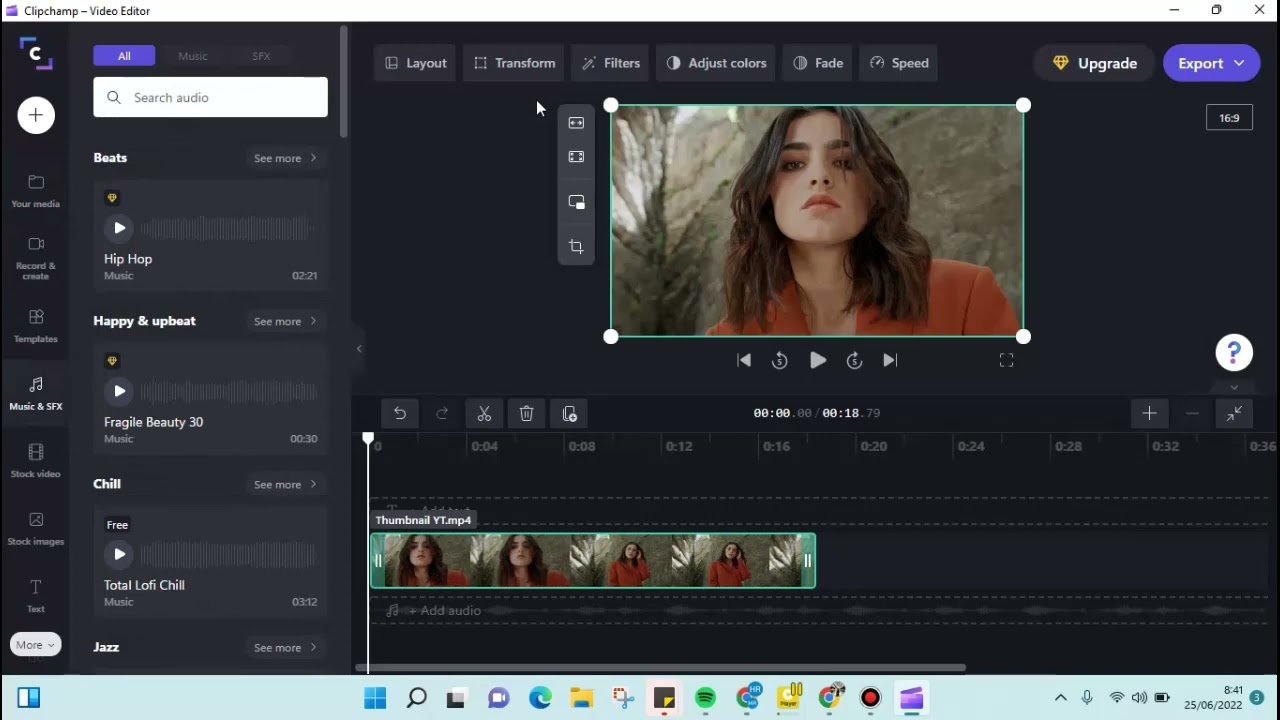1280x720 pixels.
Task: Preview the Hip Hop track
Action: coord(119,228)
